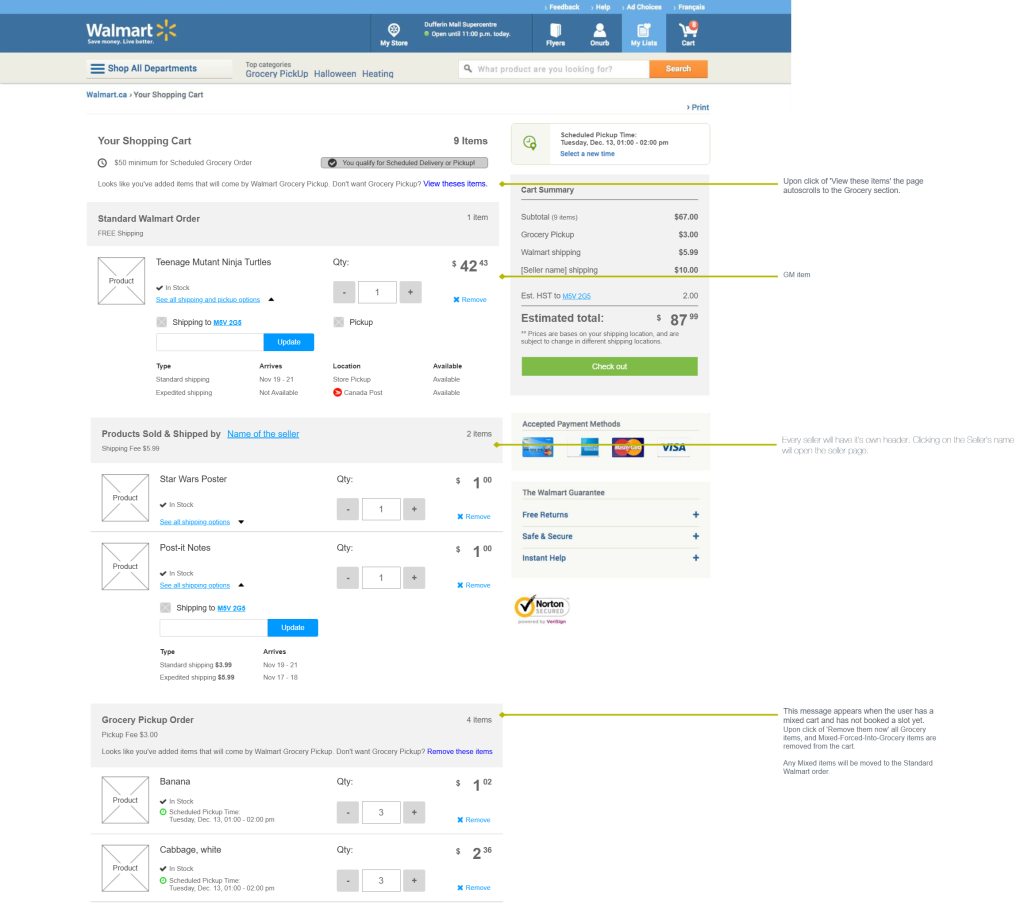Click the orange Search button
The width and height of the screenshot is (1024, 905).
click(679, 69)
